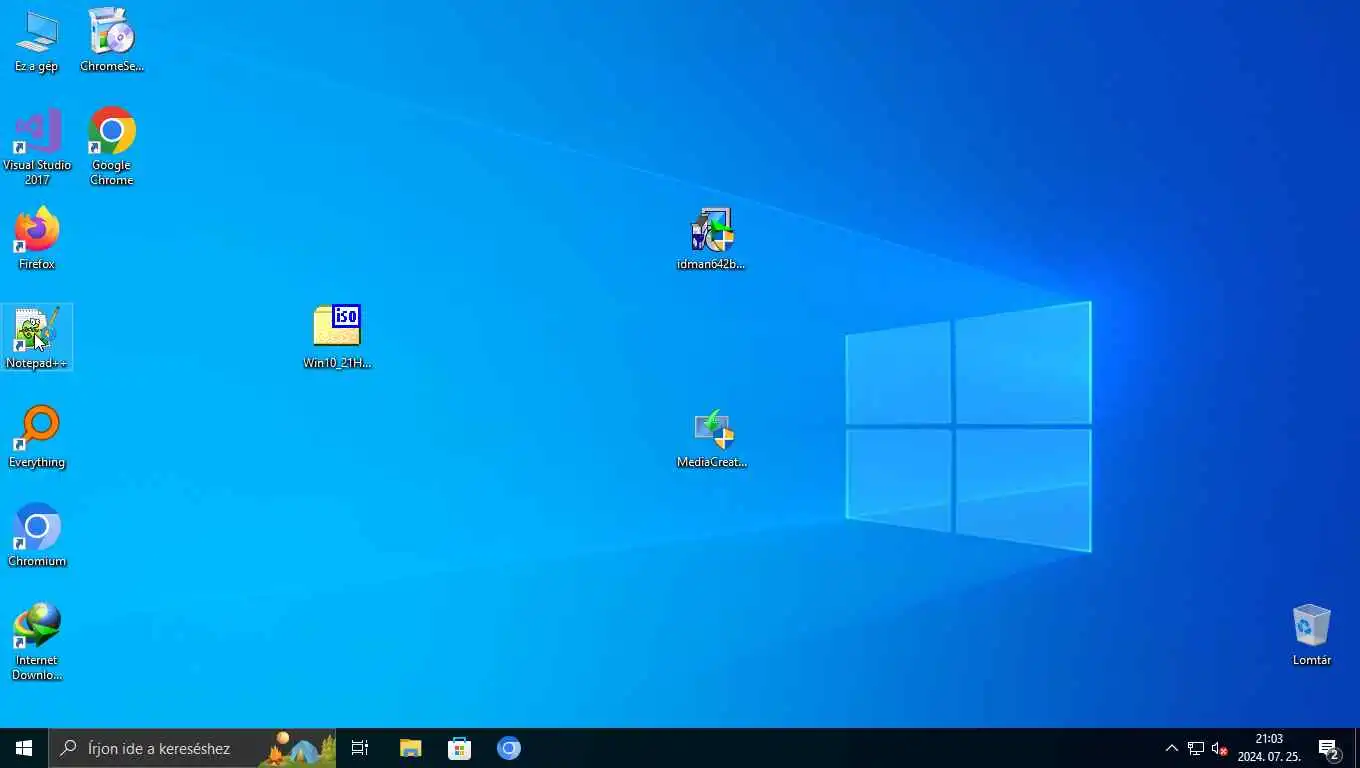The width and height of the screenshot is (1360, 768).
Task: Select the idman642b... installer file
Action: pos(712,239)
